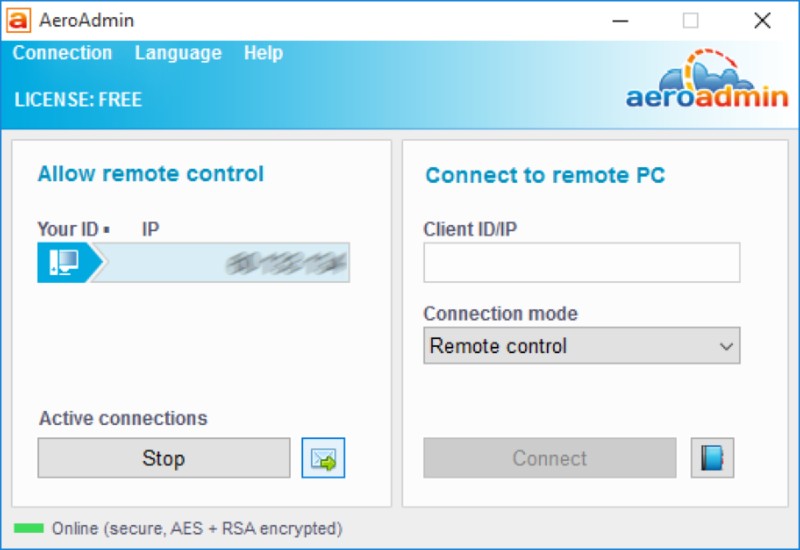
Task: Click the envelope send invitation icon
Action: 323,459
